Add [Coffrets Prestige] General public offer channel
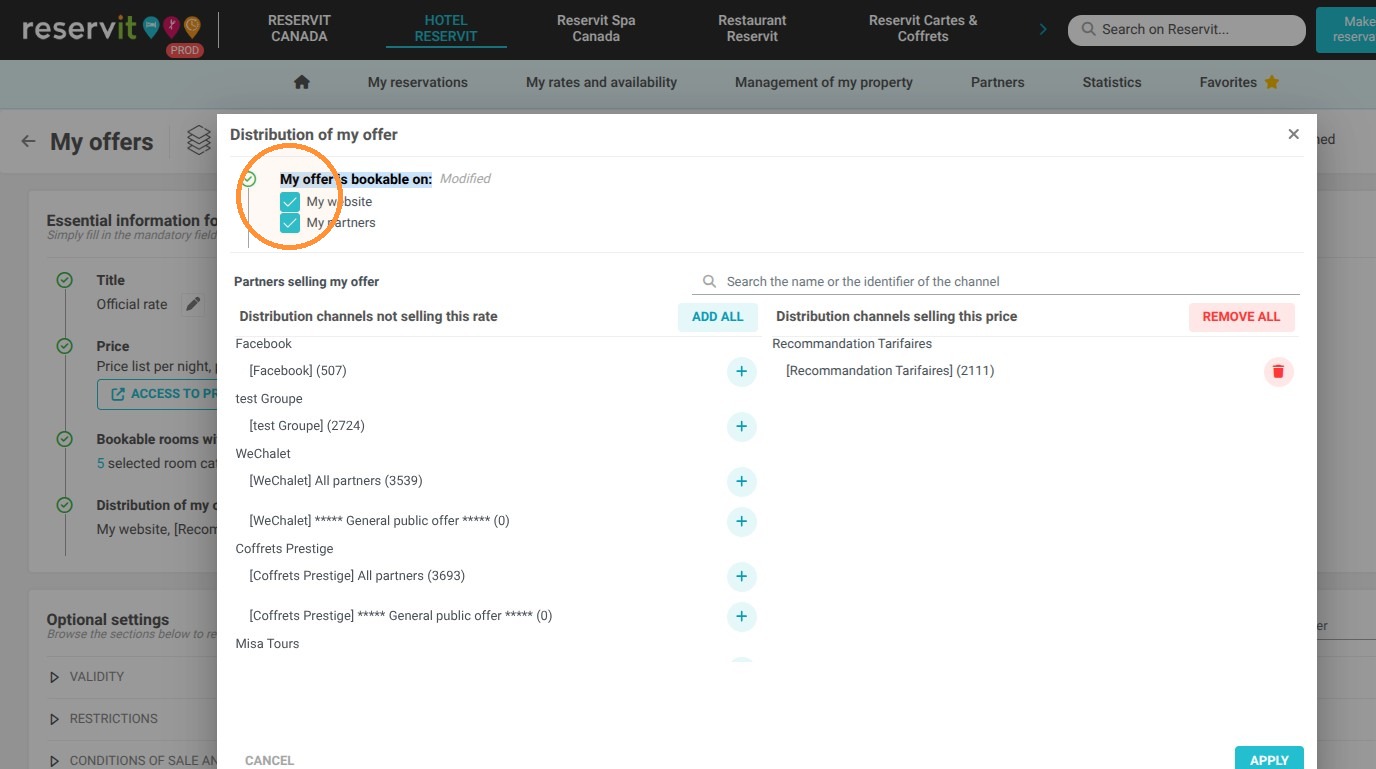This screenshot has height=769, width=1376. tap(741, 616)
